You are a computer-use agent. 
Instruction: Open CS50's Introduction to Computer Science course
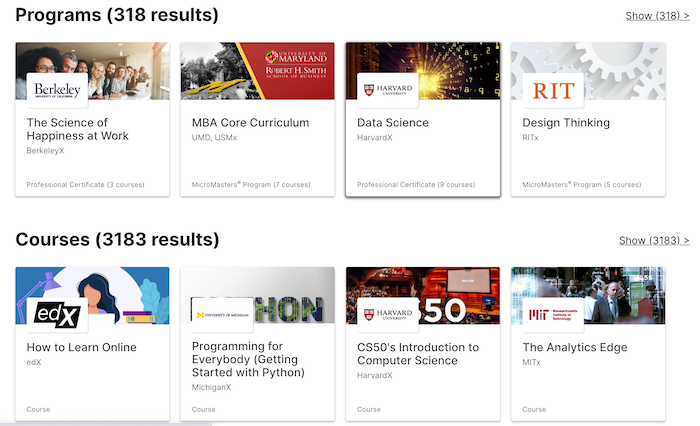tap(418, 354)
